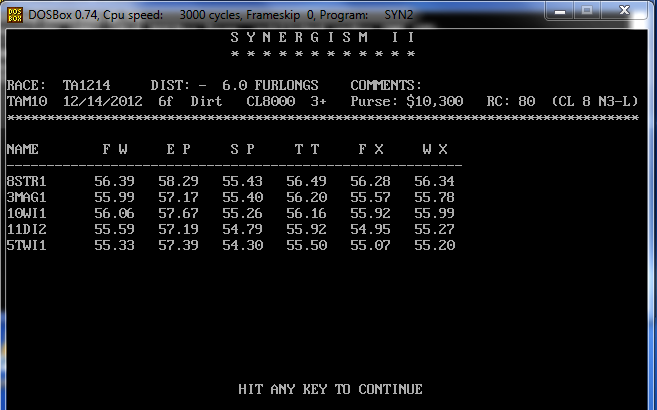The image size is (657, 410).
Task: Click the DOSBox 0.74 title bar text
Action: click(x=220, y=15)
